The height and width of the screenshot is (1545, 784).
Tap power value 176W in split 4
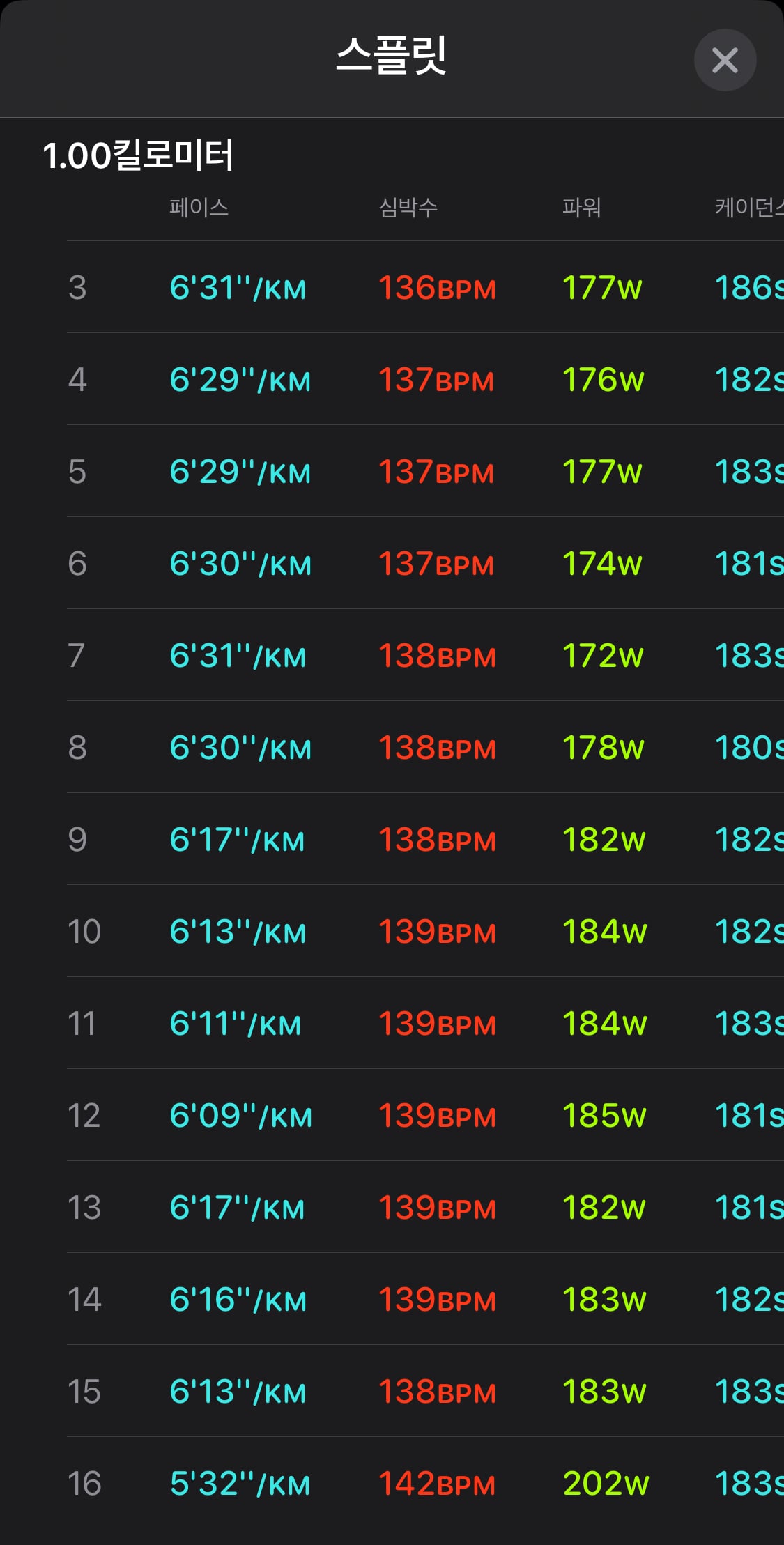(603, 379)
